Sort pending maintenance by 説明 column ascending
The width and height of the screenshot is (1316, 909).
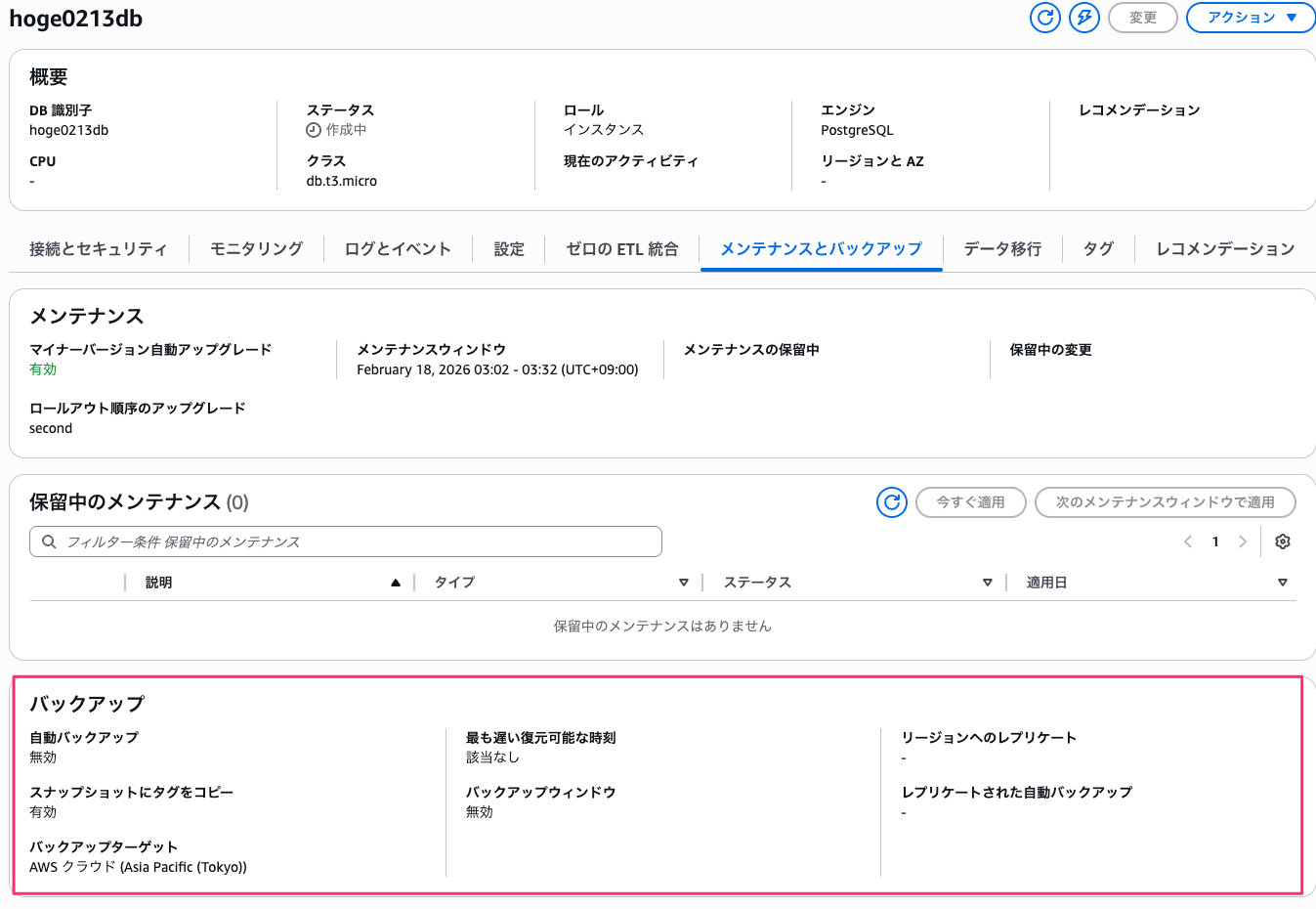click(396, 583)
